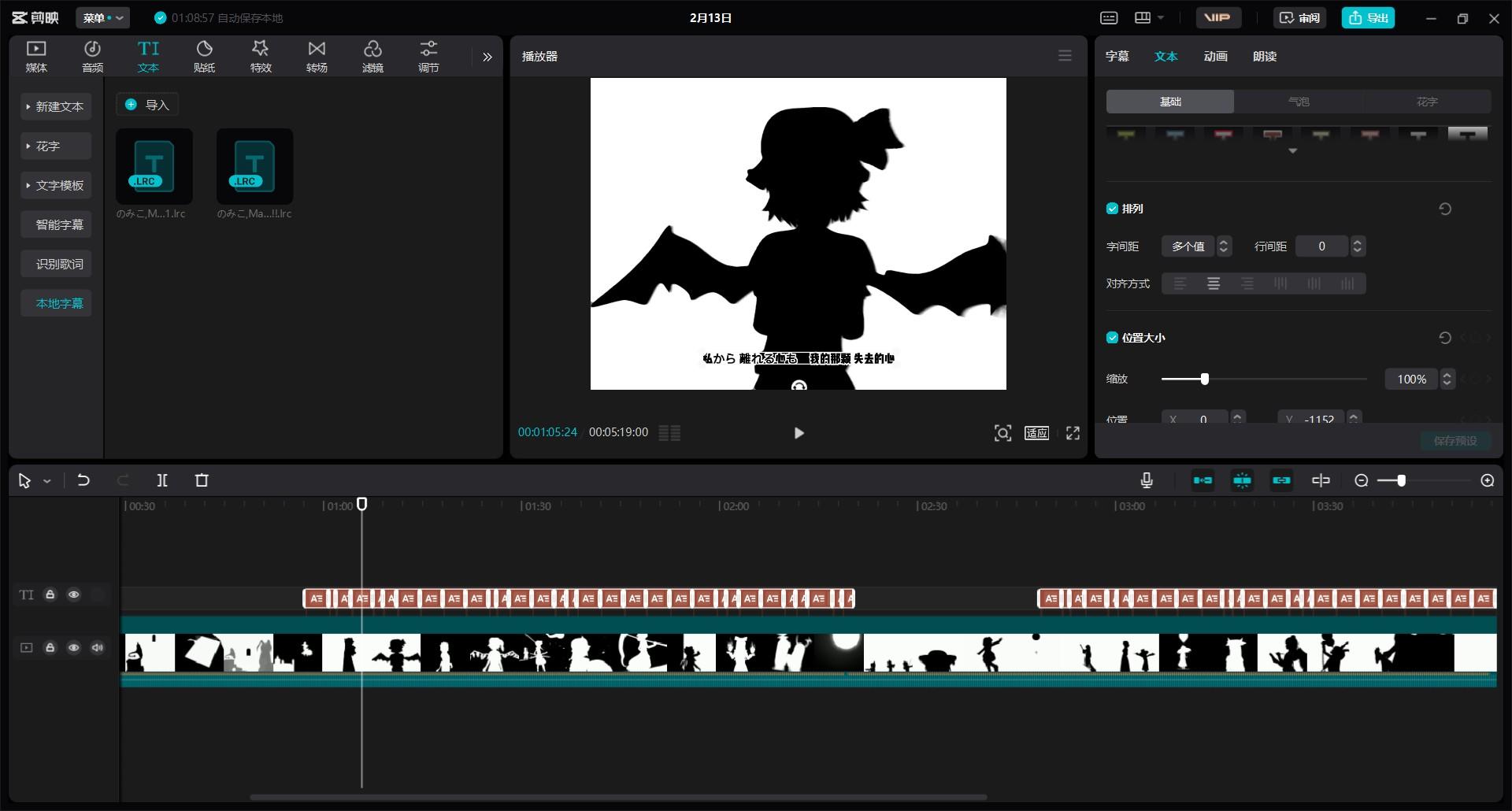Expand 新建文本 in the sidebar
This screenshot has height=811, width=1512.
(x=56, y=106)
